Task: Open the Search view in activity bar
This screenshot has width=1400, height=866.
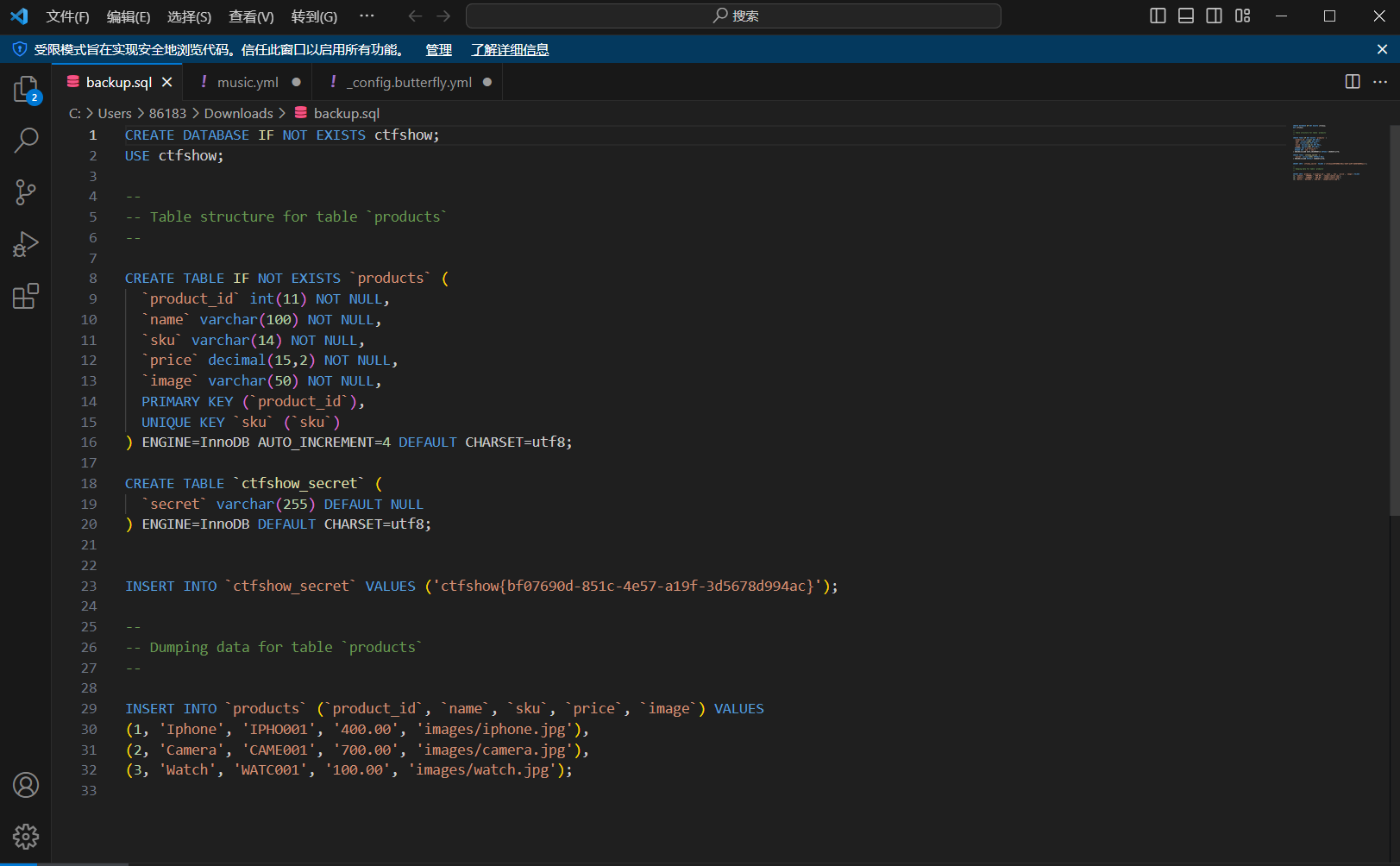Action: coord(26,140)
